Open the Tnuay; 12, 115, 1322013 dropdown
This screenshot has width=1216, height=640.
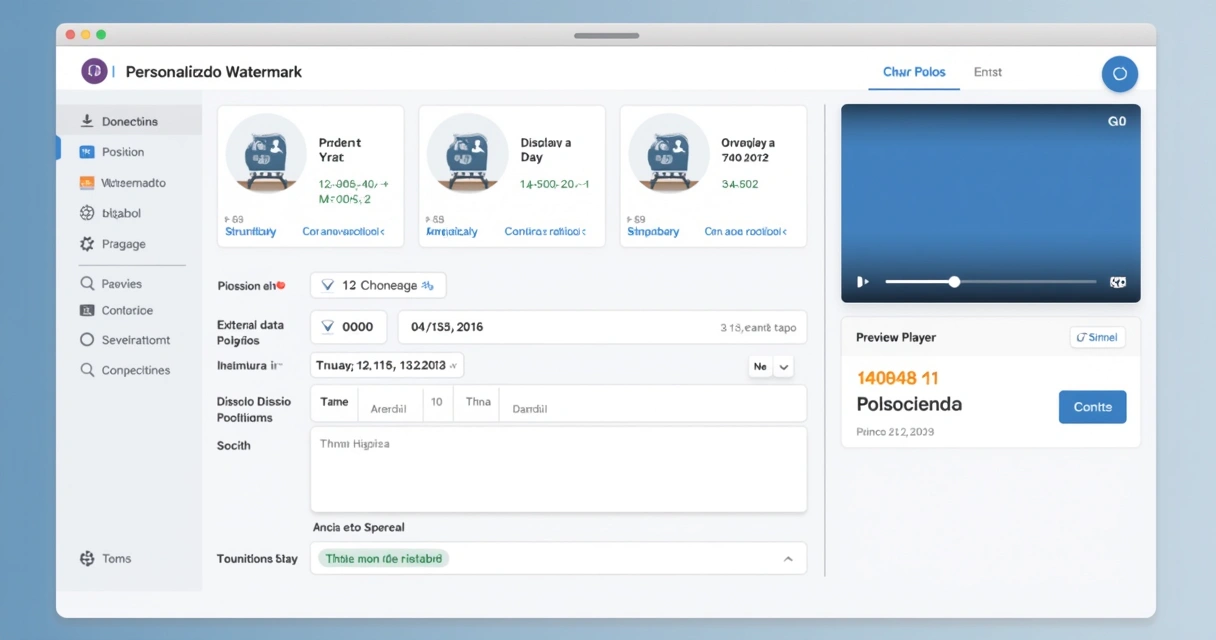click(x=387, y=365)
